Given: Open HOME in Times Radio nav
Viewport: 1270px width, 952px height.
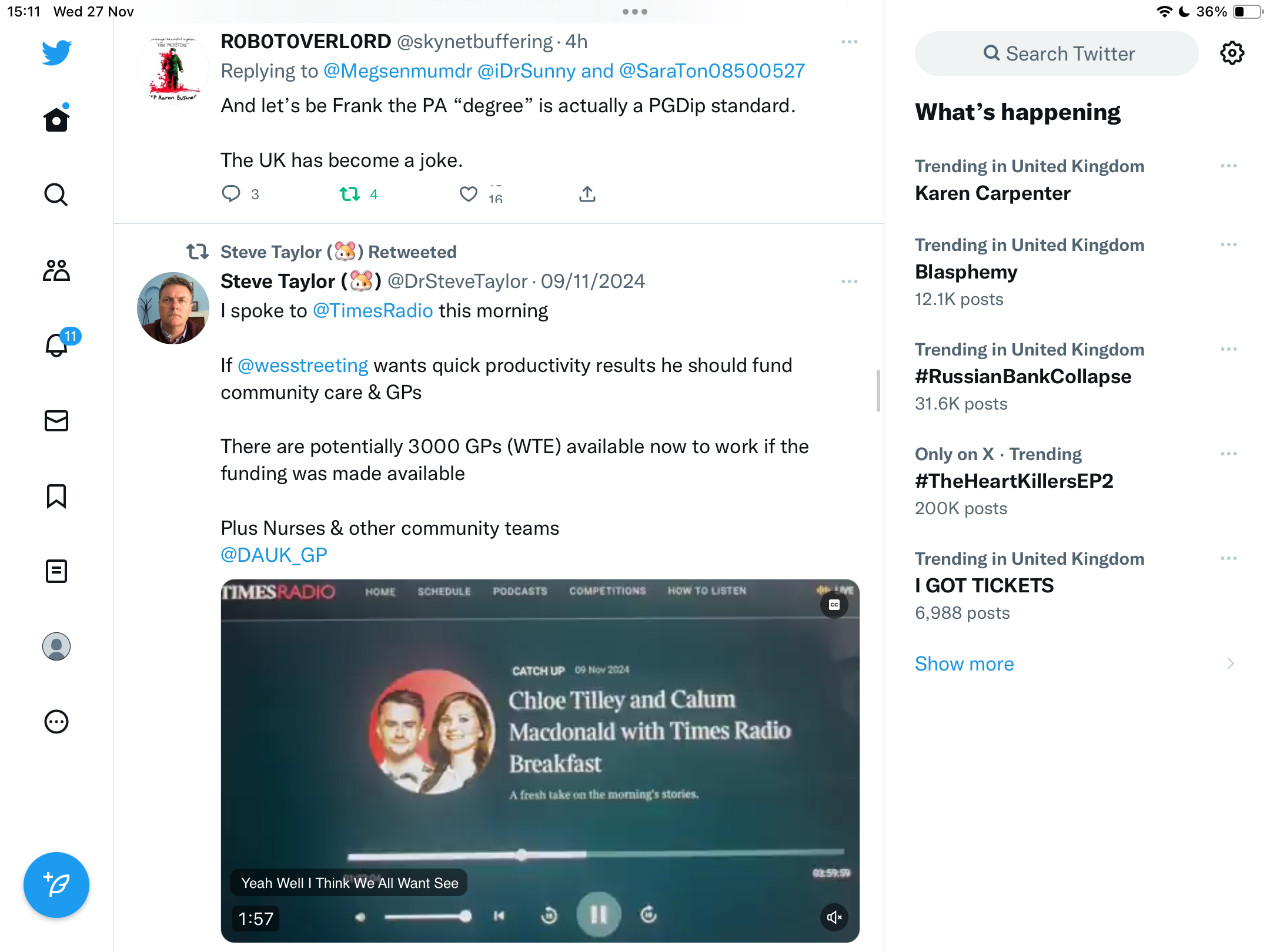Looking at the screenshot, I should [380, 592].
